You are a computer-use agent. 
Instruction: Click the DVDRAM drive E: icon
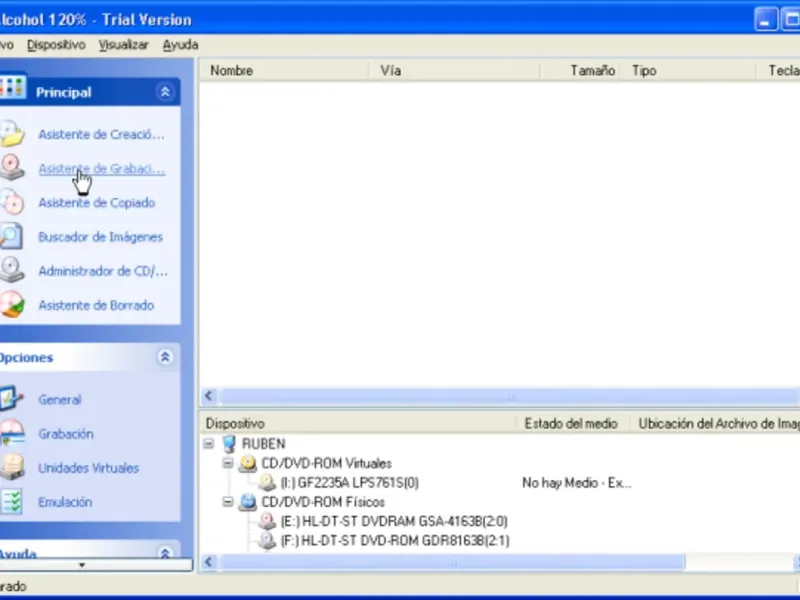(267, 521)
